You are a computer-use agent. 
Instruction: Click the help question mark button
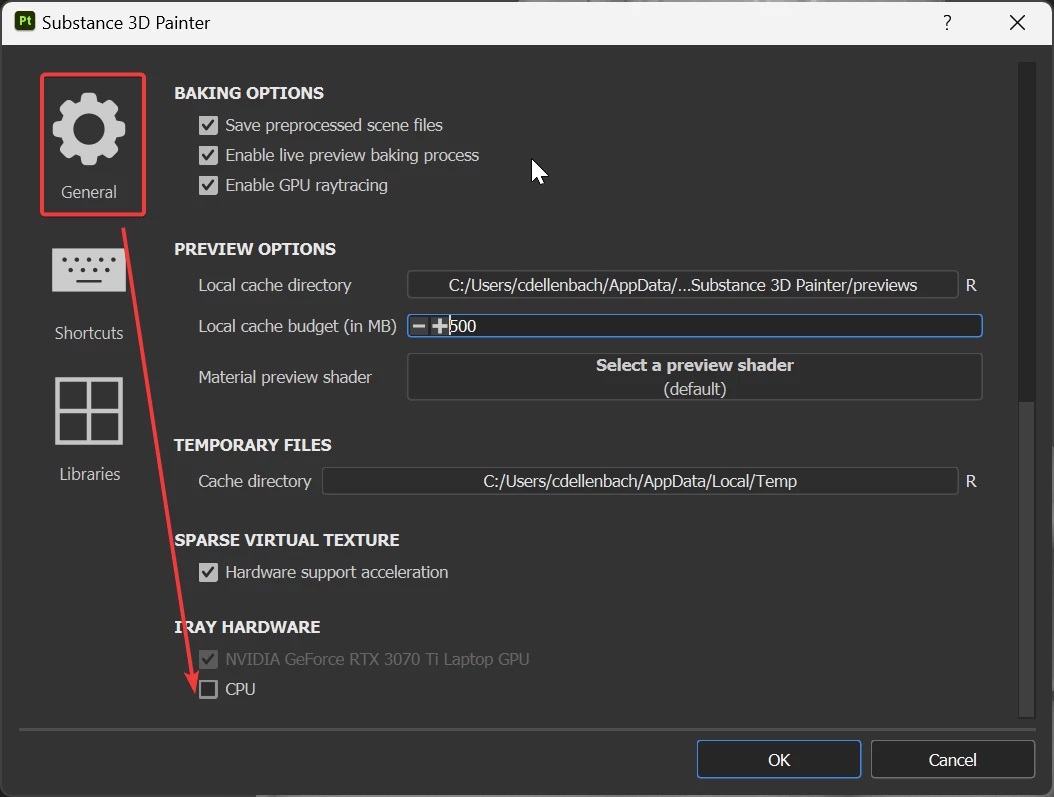[x=947, y=23]
